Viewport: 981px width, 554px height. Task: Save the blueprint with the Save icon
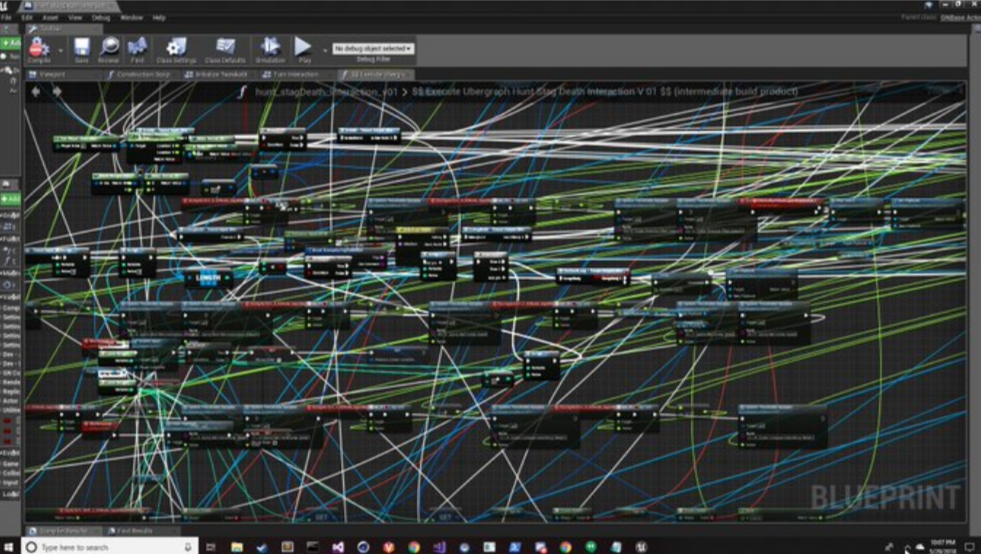81,49
